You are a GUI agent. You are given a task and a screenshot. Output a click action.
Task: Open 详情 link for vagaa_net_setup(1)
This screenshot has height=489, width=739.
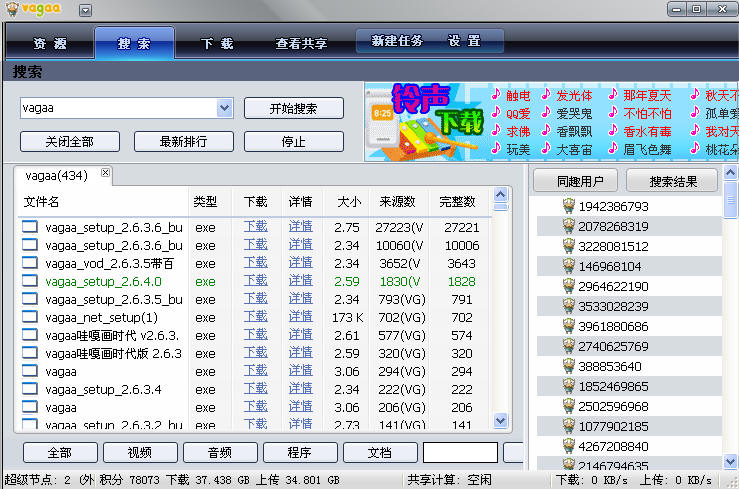pyautogui.click(x=300, y=317)
